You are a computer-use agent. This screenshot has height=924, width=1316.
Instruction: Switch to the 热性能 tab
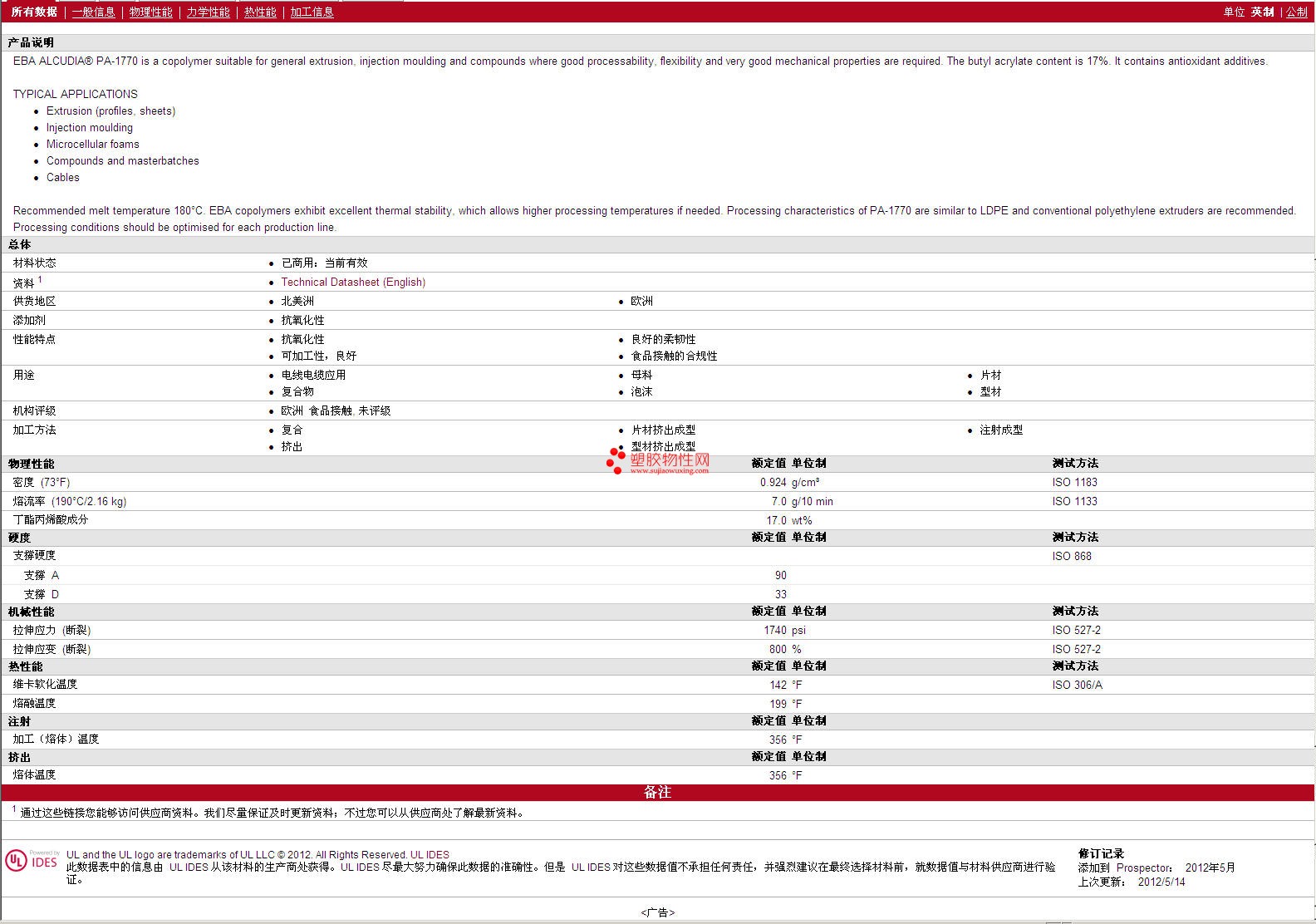click(260, 12)
